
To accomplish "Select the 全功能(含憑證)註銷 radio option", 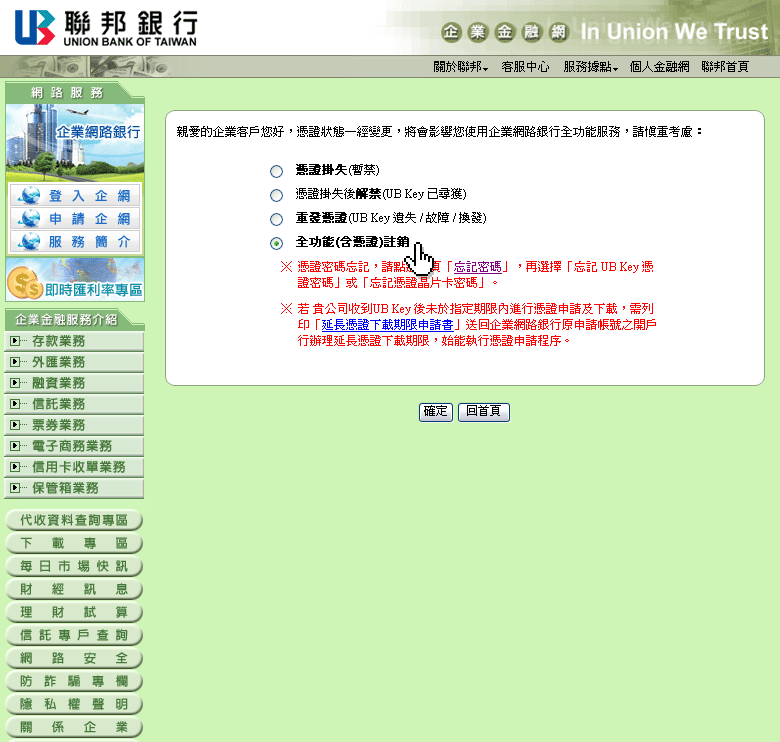I will click(x=276, y=243).
